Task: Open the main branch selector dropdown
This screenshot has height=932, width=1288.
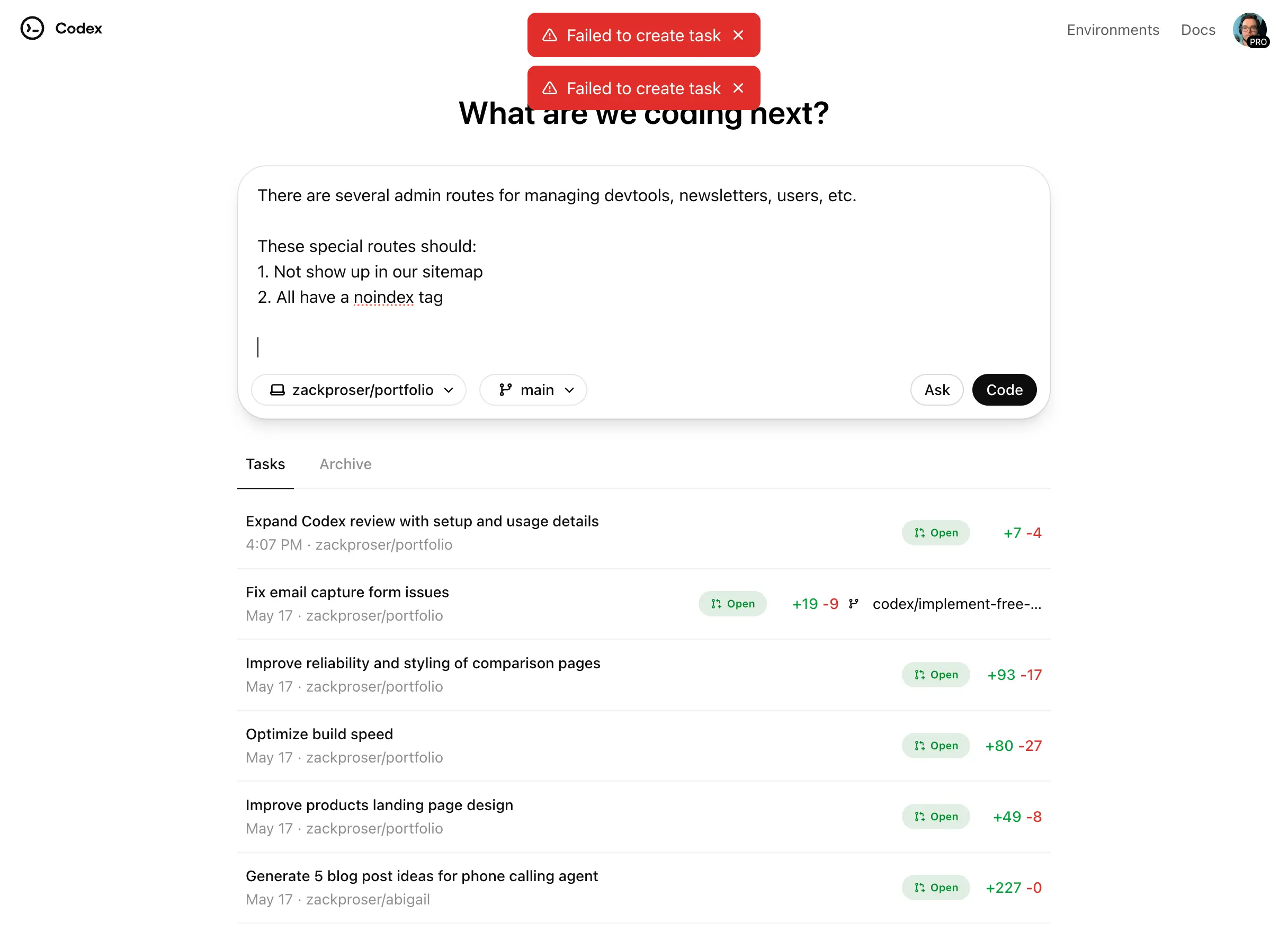Action: 533,390
